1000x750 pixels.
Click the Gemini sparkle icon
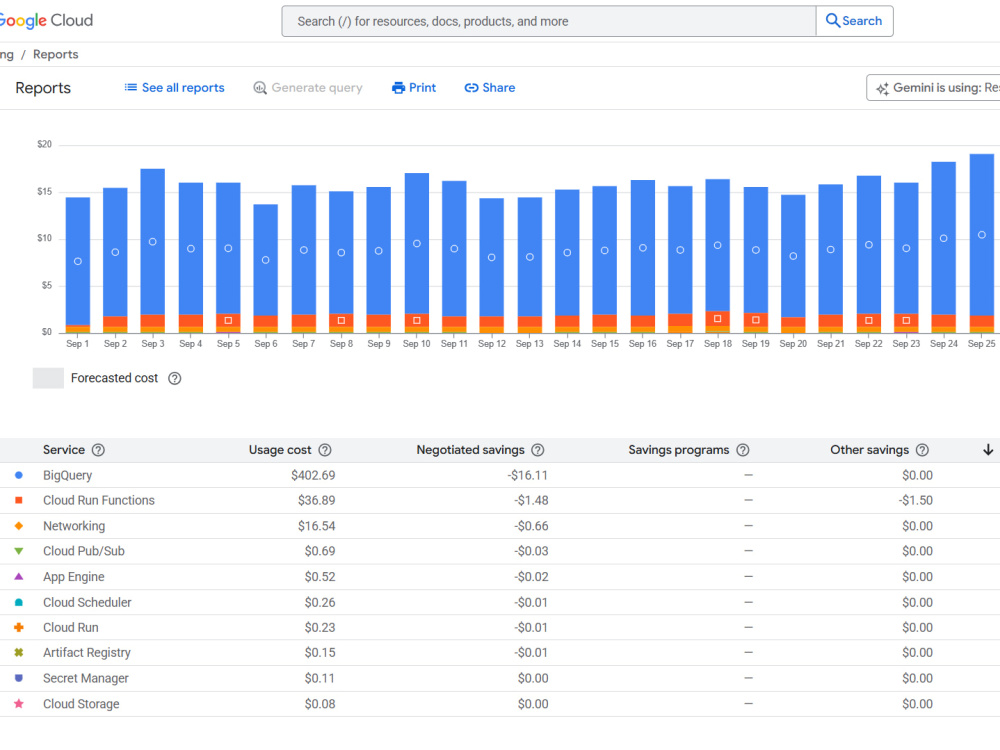882,89
